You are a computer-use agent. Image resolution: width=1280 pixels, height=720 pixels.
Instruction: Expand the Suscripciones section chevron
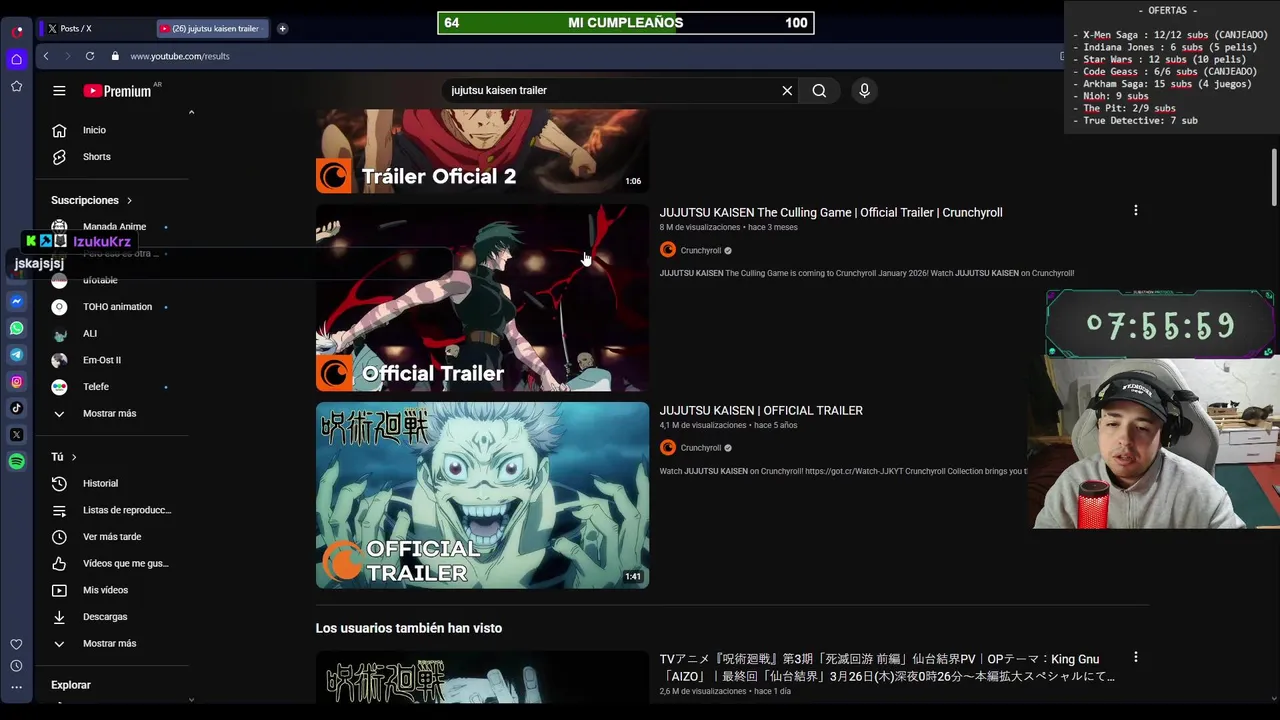tap(129, 200)
